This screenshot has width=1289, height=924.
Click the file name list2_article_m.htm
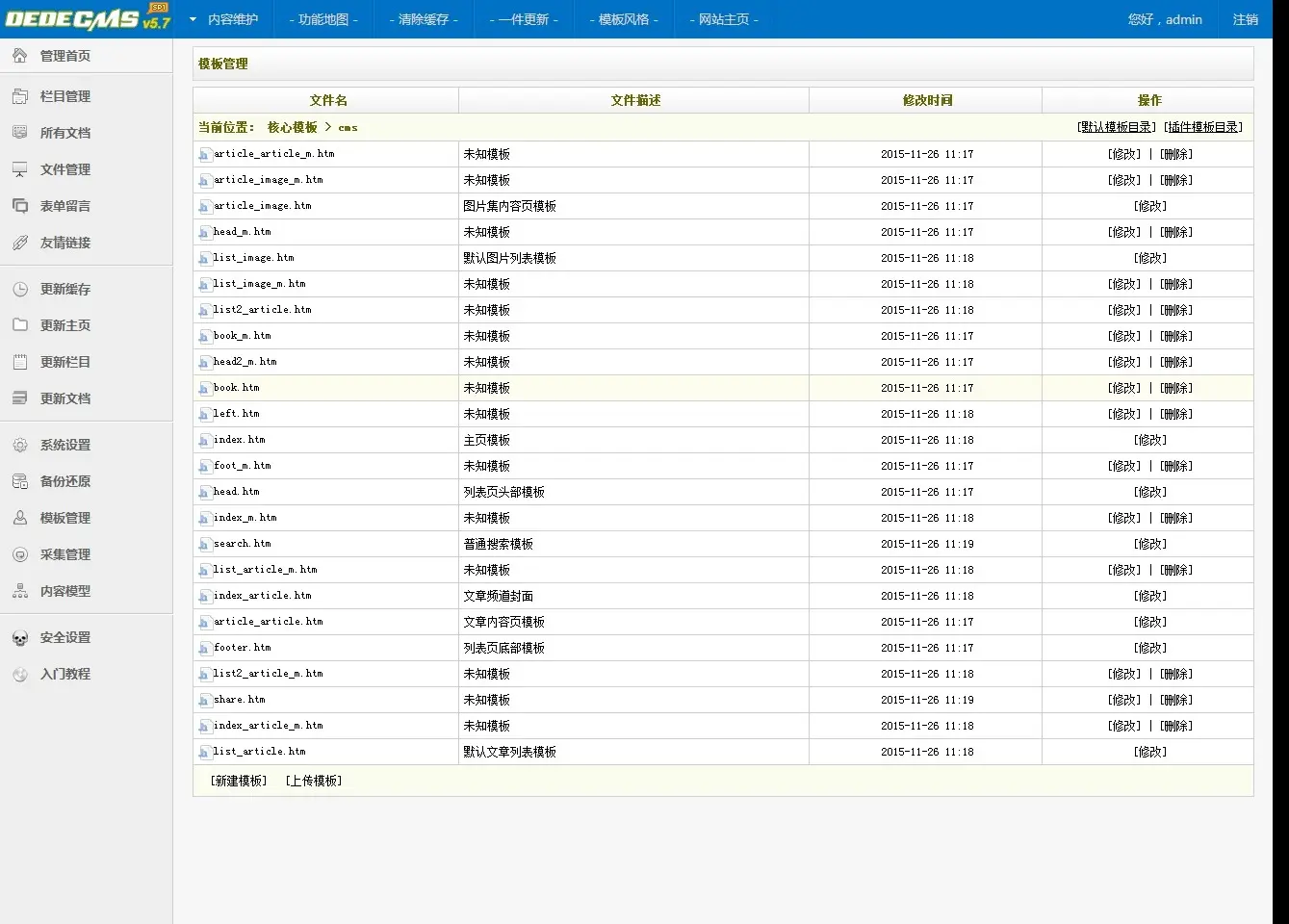(x=268, y=674)
